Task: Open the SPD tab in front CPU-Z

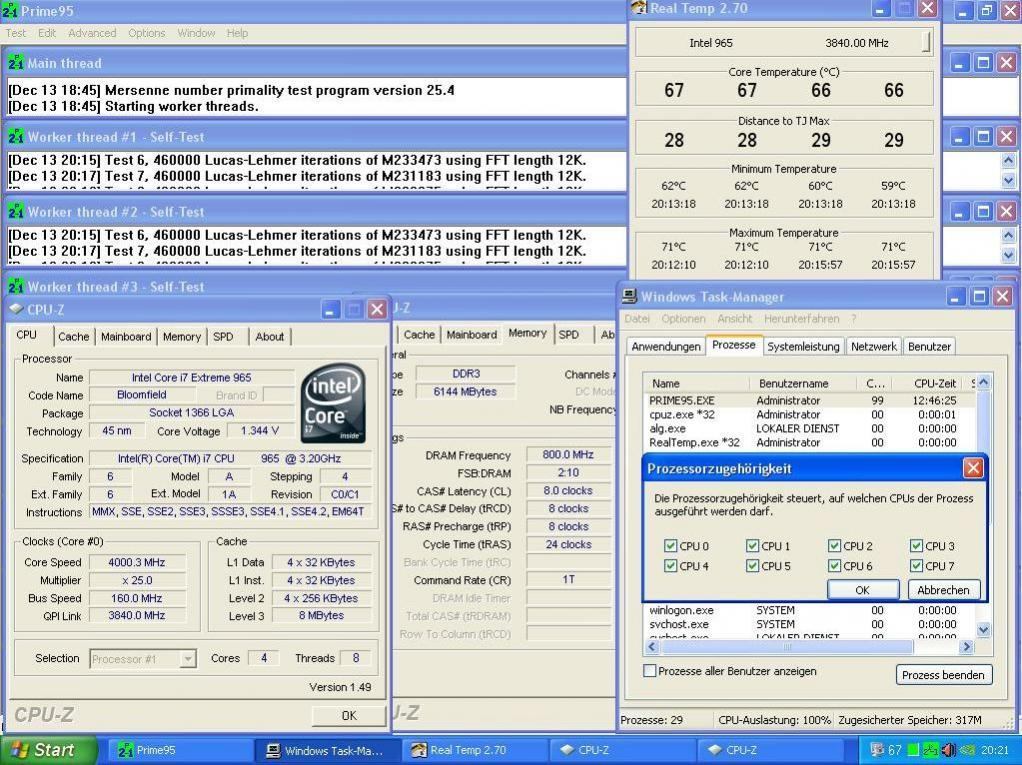Action: (x=223, y=336)
